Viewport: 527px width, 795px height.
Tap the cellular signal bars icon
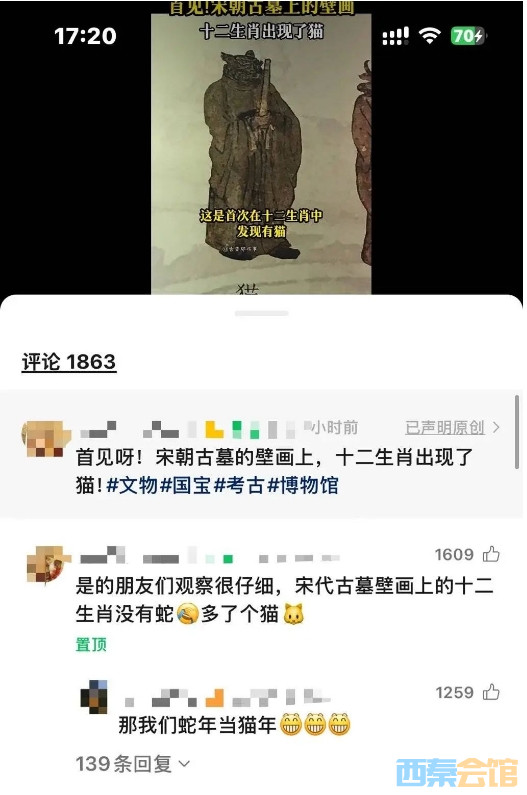[396, 36]
